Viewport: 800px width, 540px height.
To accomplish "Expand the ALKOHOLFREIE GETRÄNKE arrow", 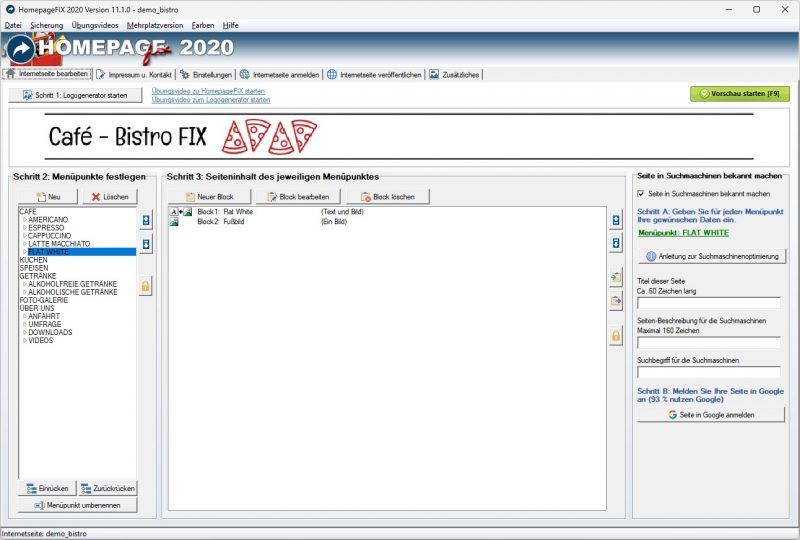I will [x=24, y=284].
